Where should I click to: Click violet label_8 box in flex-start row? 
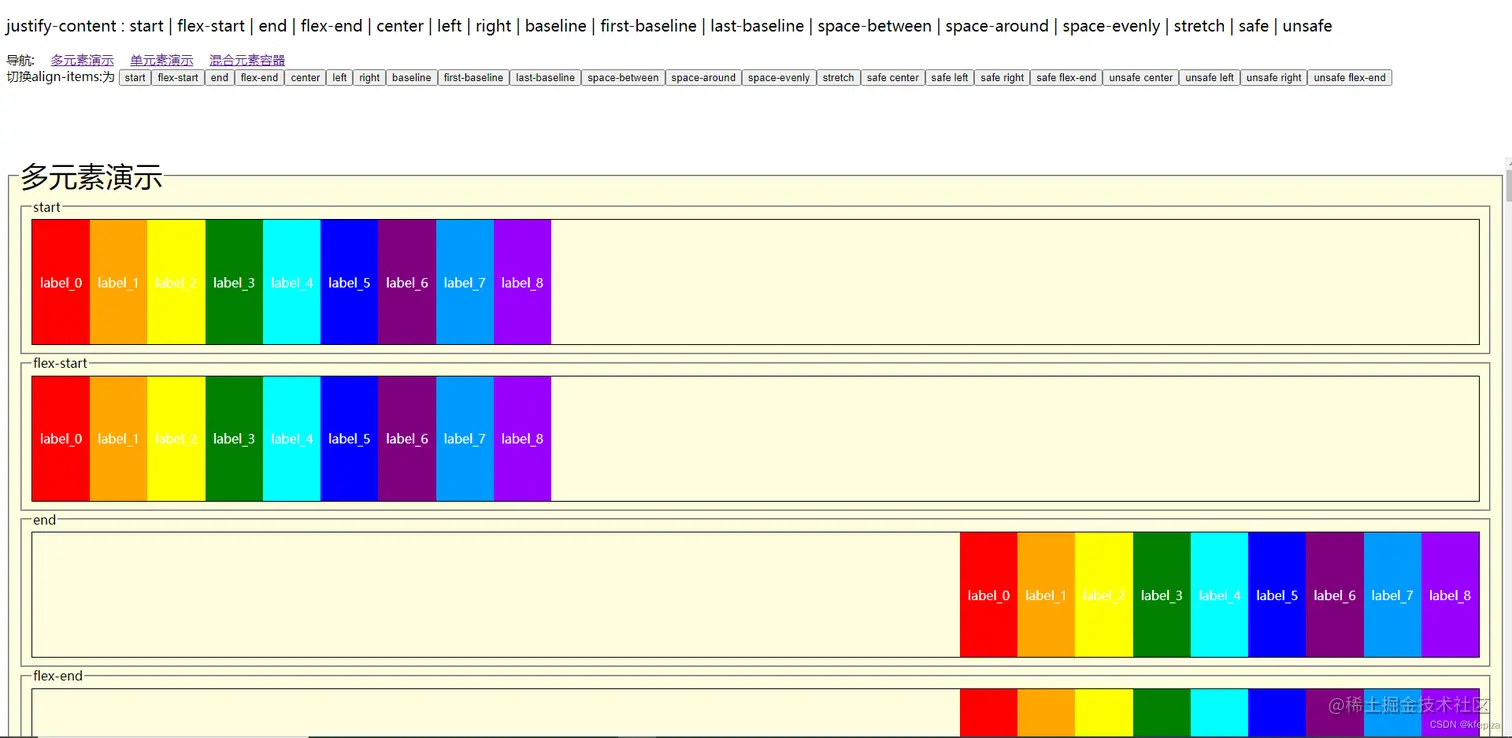pyautogui.click(x=522, y=438)
